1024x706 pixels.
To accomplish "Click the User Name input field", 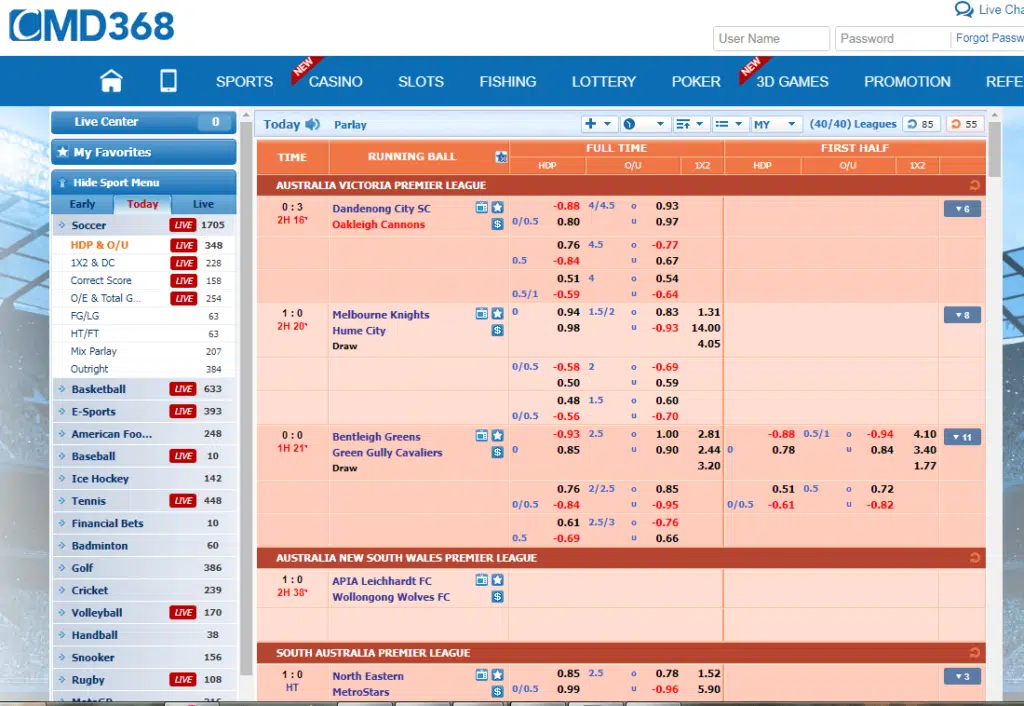I will (x=770, y=37).
